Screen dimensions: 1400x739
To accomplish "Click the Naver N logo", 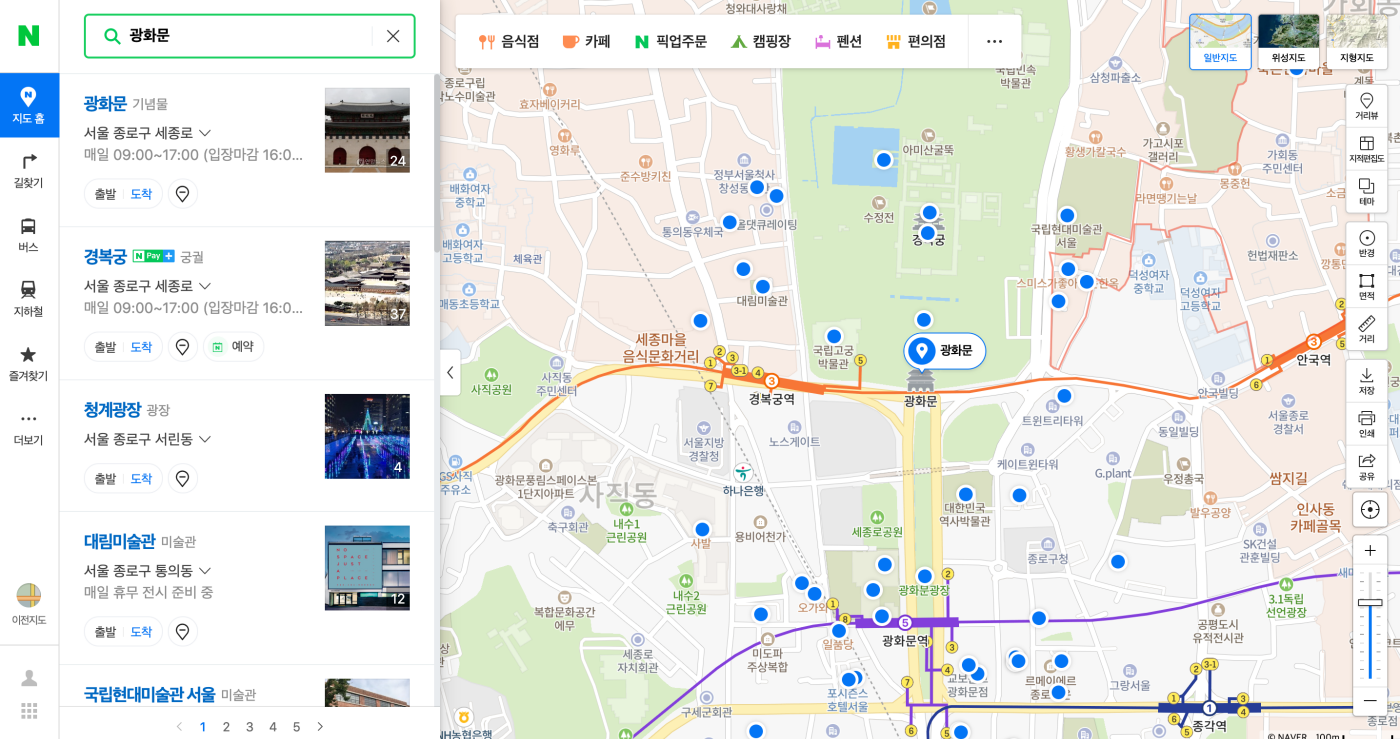I will (29, 36).
